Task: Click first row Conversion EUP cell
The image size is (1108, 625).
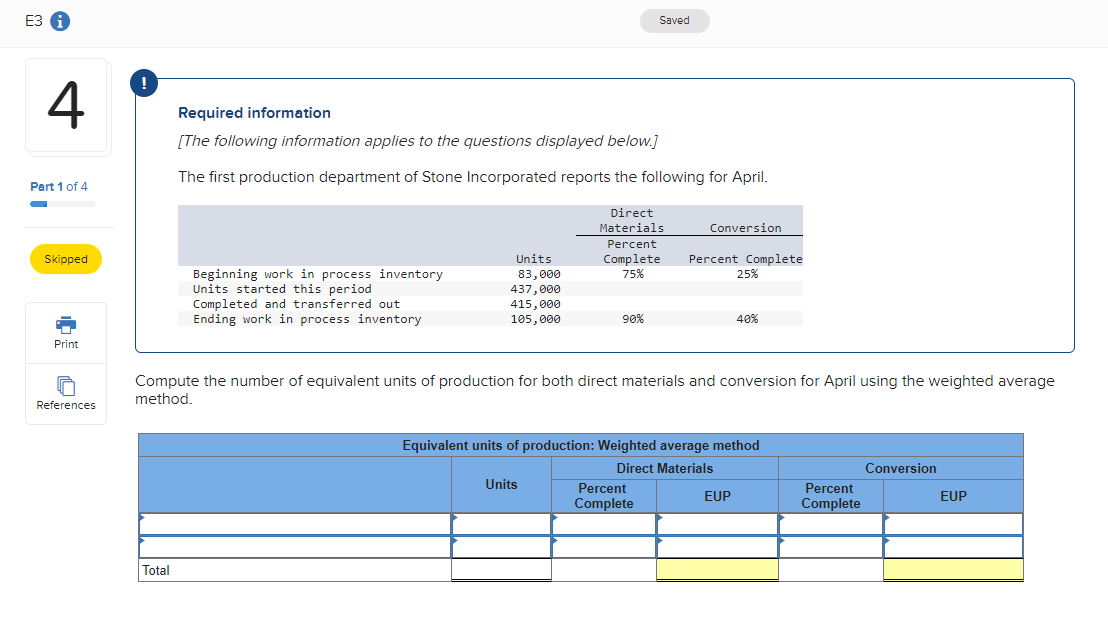Action: point(953,524)
